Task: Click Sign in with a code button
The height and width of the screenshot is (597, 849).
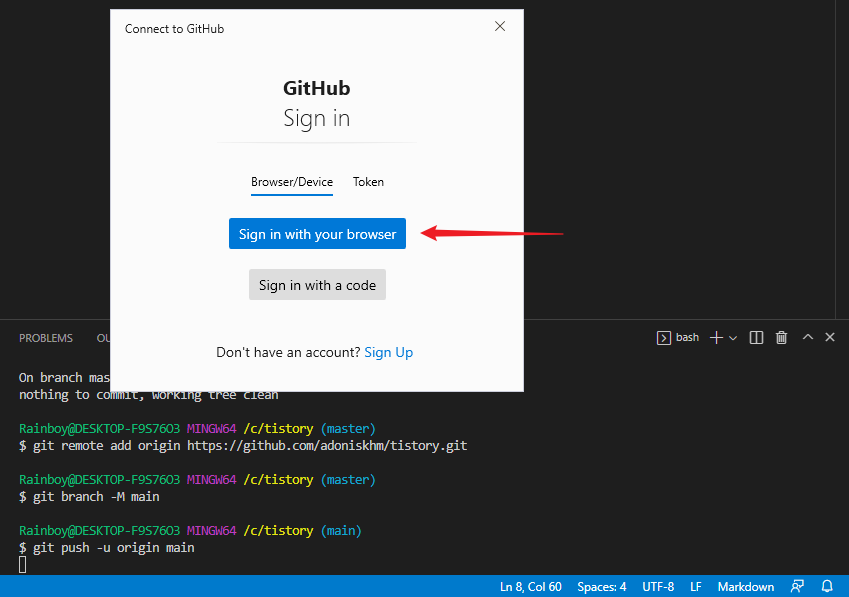Action: 317,285
